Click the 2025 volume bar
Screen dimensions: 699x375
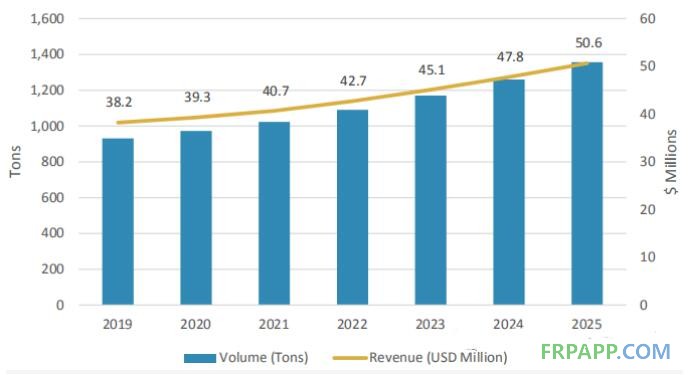(587, 184)
